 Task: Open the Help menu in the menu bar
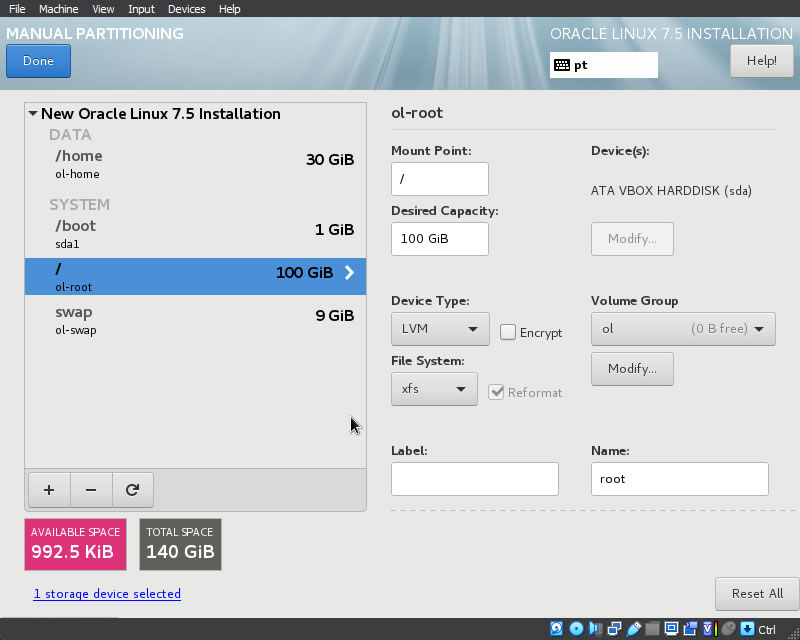click(x=230, y=9)
